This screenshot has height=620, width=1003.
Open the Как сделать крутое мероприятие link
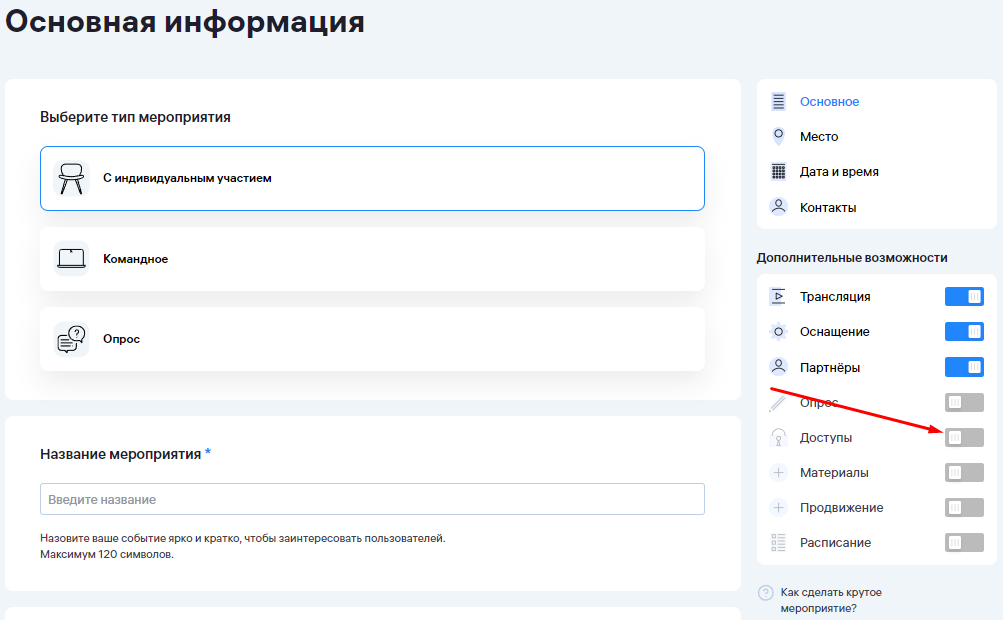tap(830, 600)
